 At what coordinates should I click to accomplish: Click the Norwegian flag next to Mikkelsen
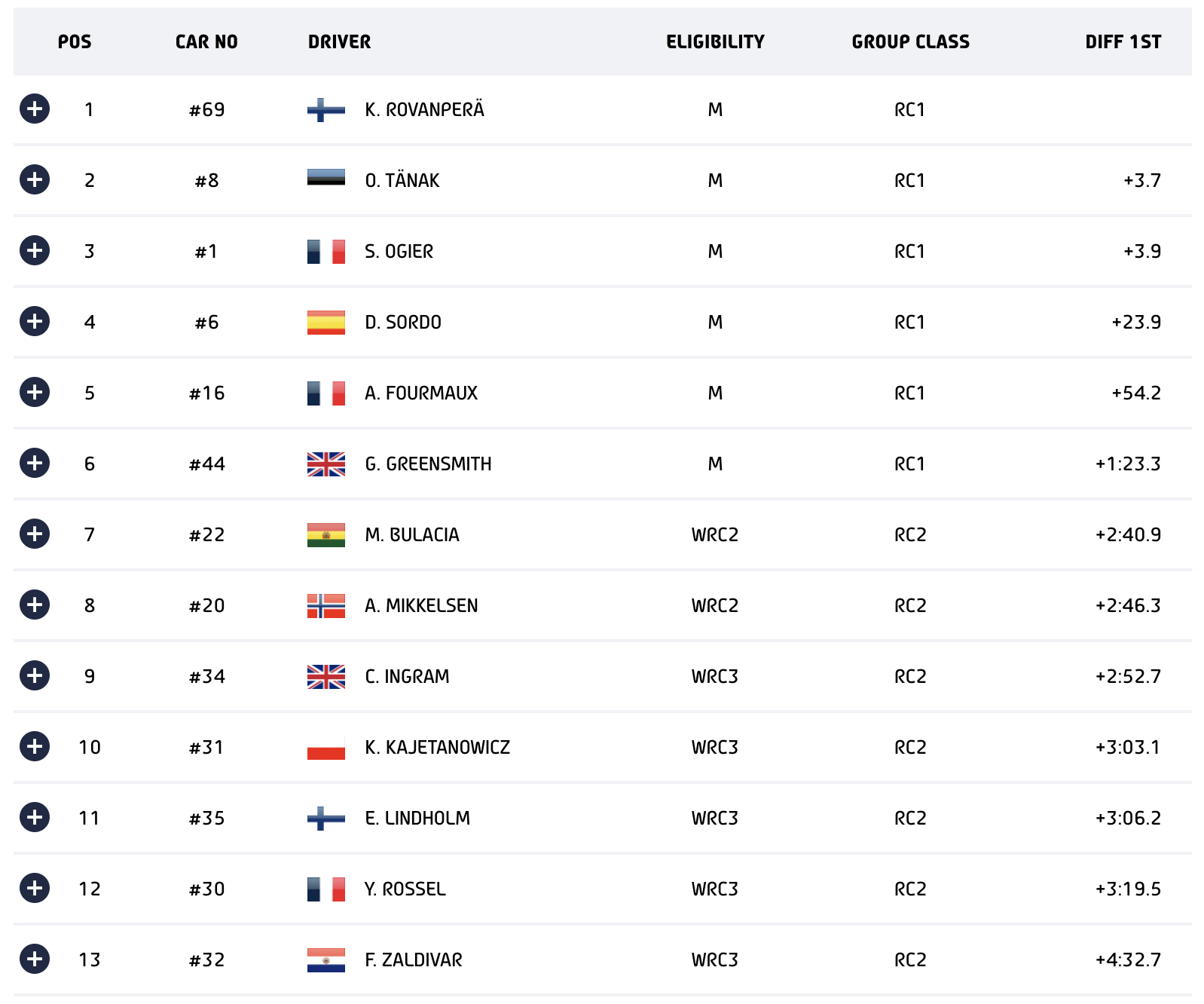[326, 606]
